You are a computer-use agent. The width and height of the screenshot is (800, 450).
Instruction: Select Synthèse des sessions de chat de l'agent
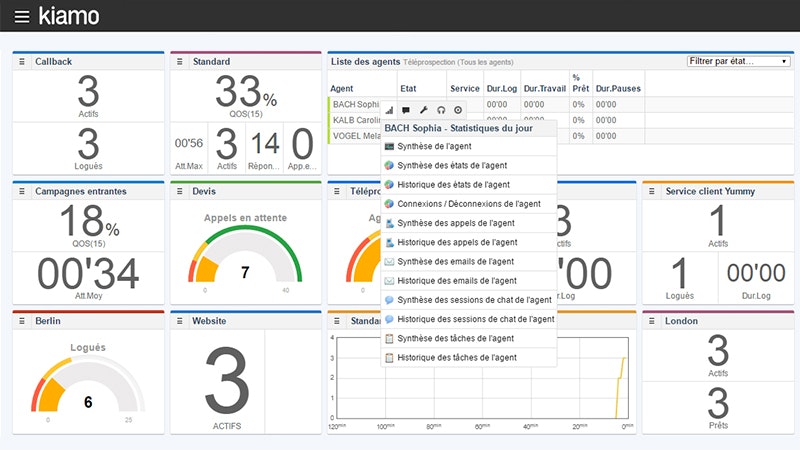(x=468, y=301)
